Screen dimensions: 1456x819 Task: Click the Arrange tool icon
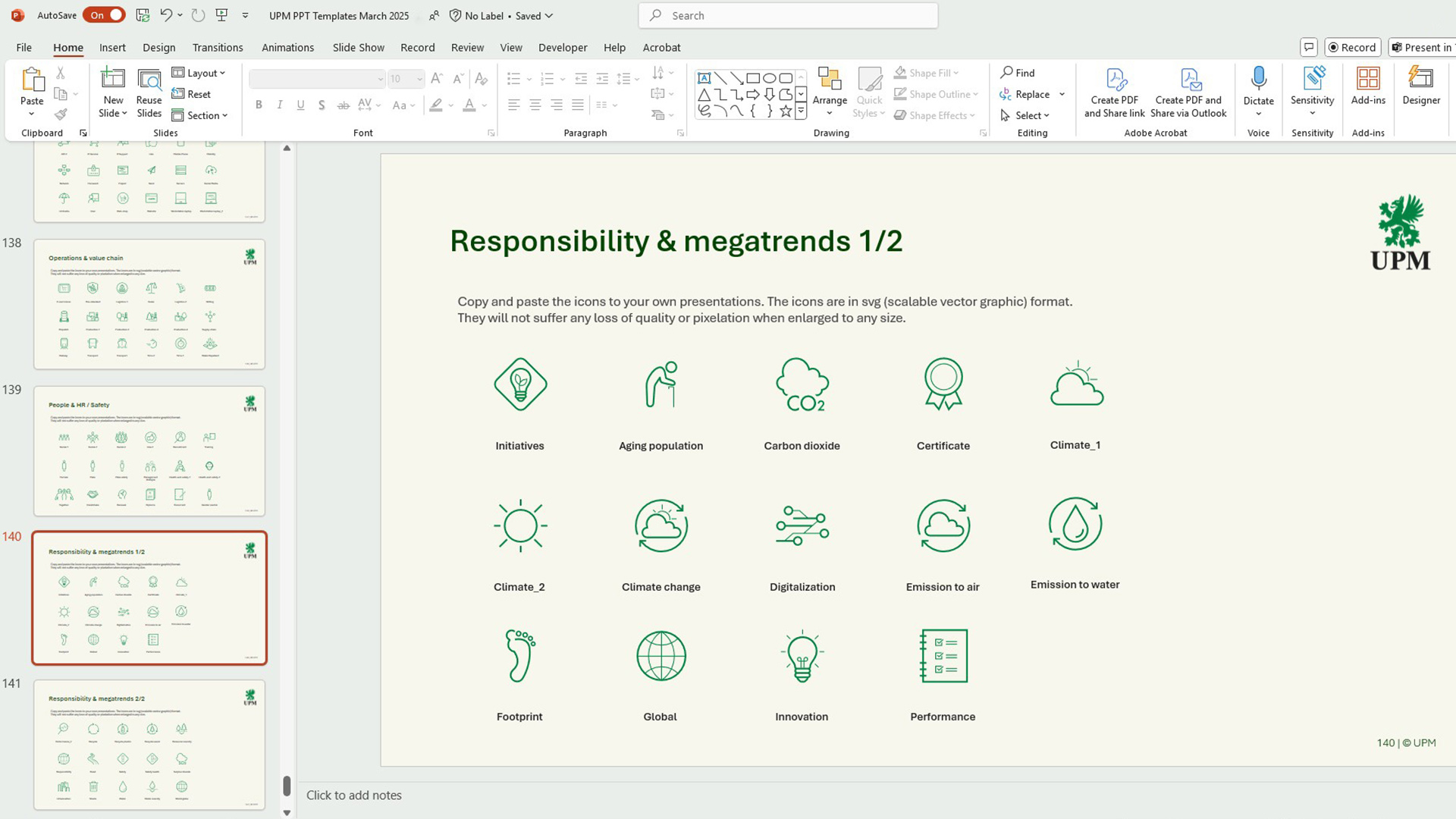click(x=830, y=79)
